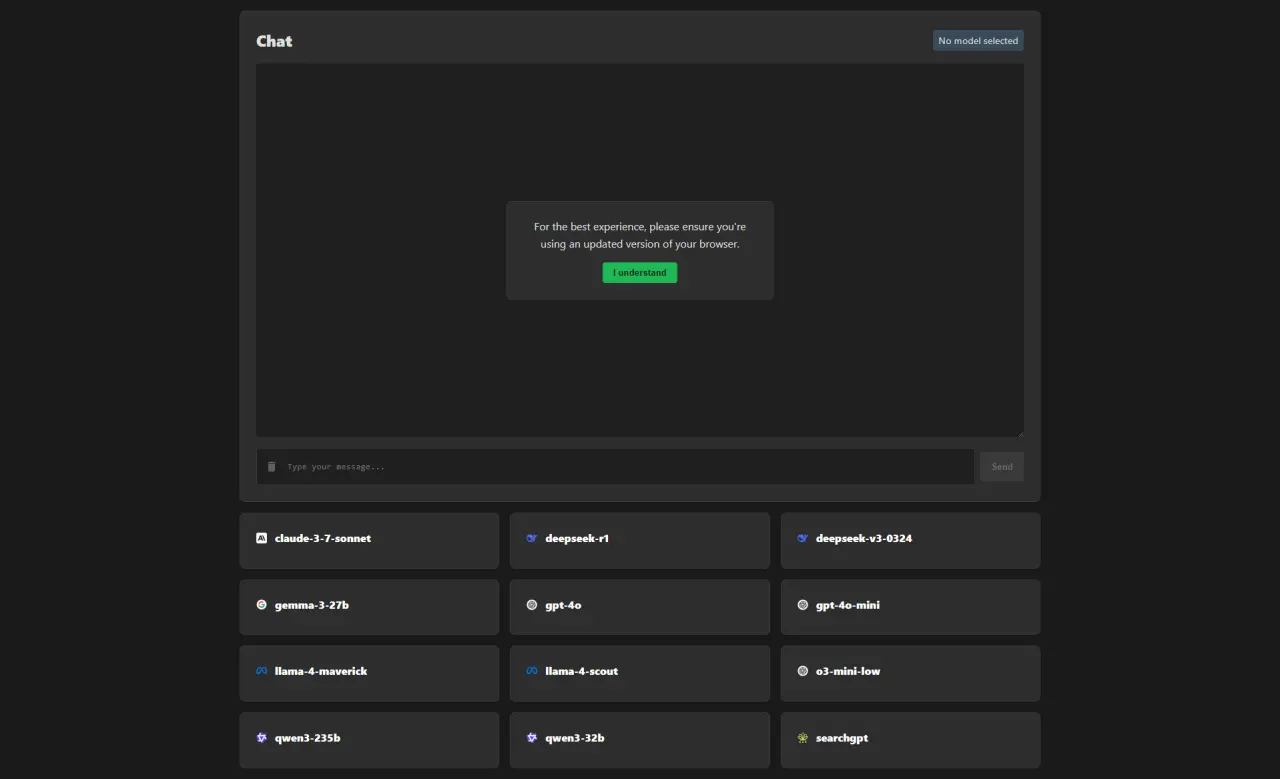
Task: Pick the deepseek-v3-0324 model card
Action: click(911, 541)
